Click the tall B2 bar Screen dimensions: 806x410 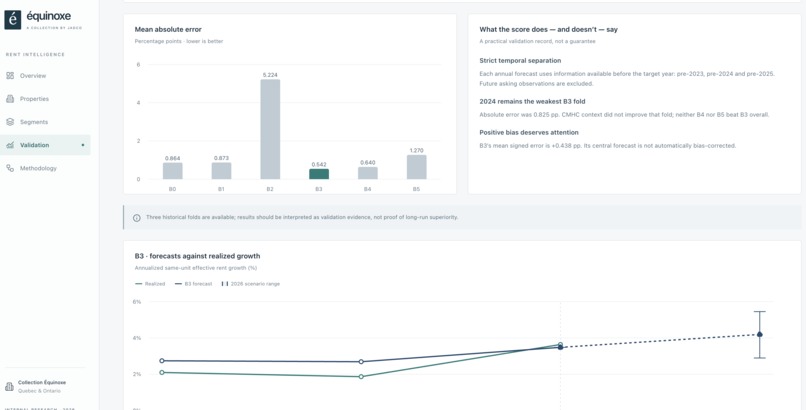[270, 129]
